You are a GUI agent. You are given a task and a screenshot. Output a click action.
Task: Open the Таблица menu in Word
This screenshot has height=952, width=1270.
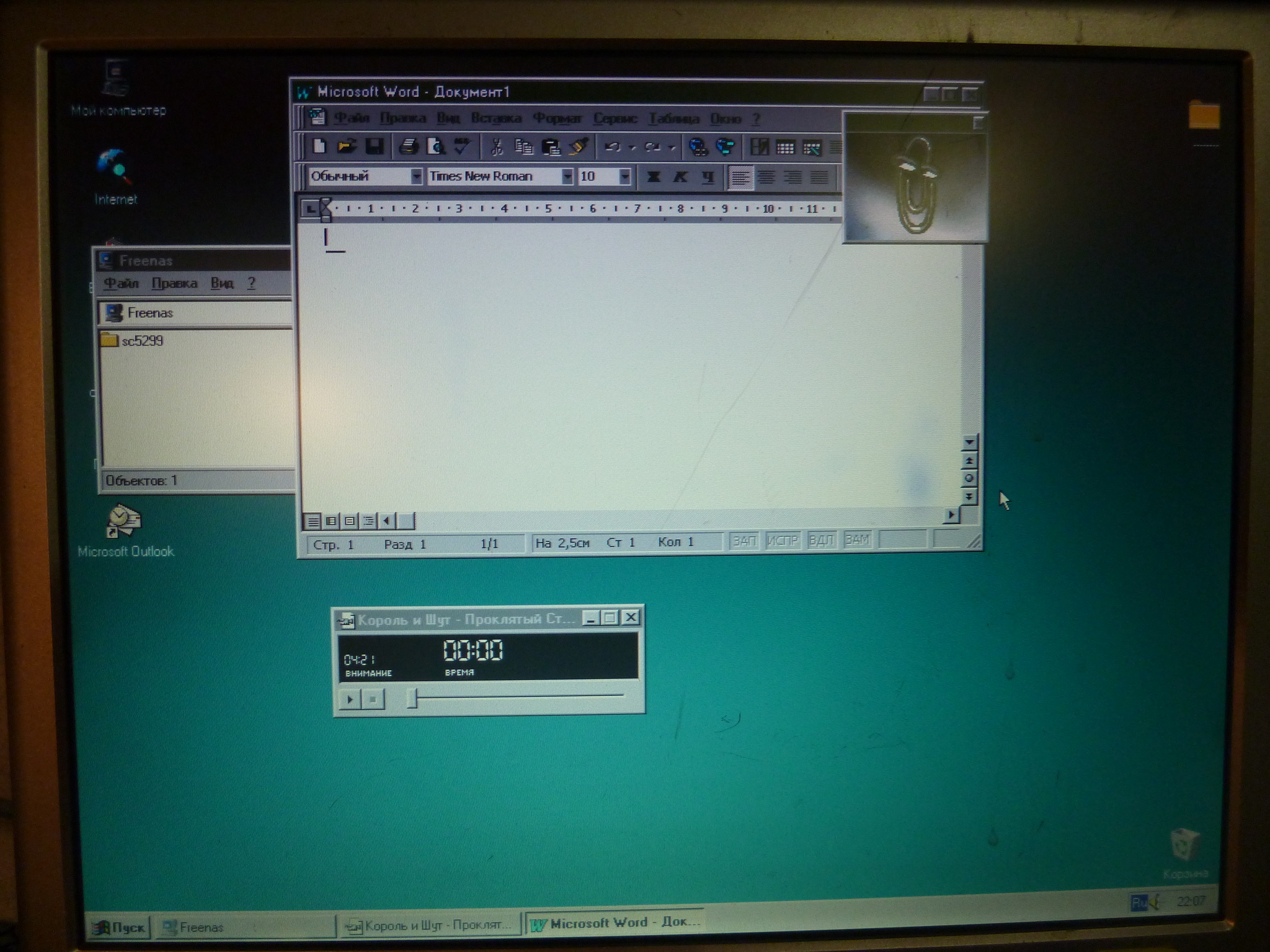674,118
